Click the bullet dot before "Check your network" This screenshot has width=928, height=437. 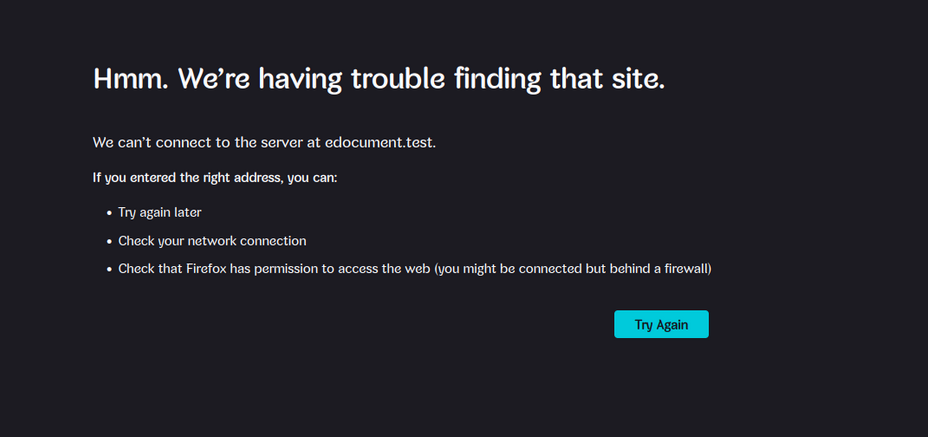click(109, 241)
